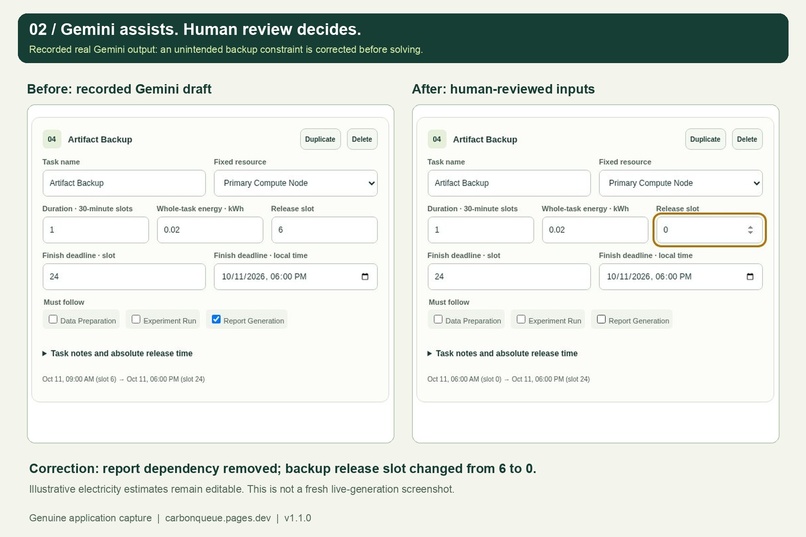Click Release slot stepper arrows in After panel
The width and height of the screenshot is (806, 537).
[750, 230]
